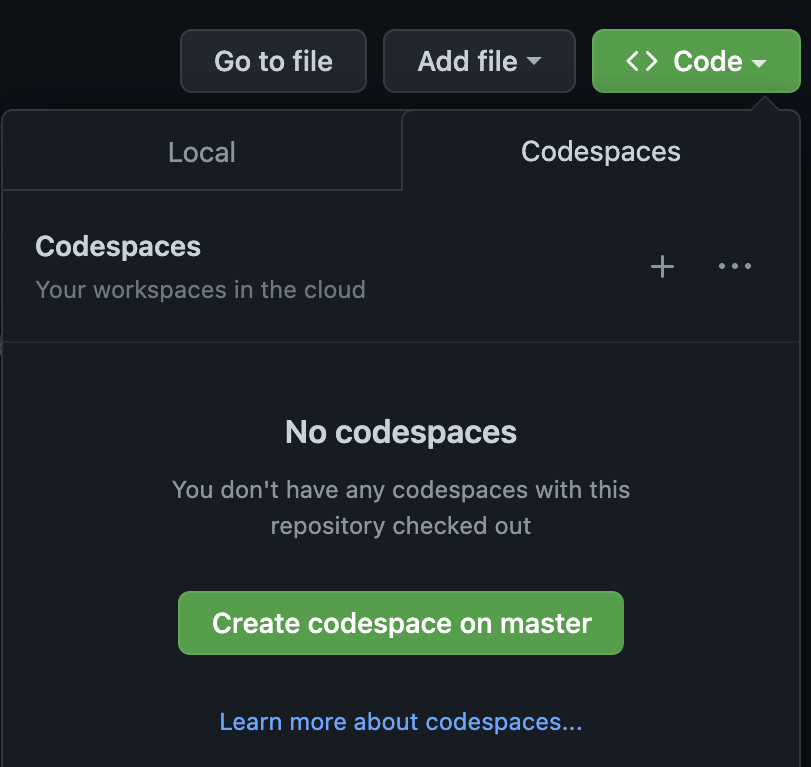Click 'You don't have any codespaces' message
811x767 pixels.
[x=401, y=507]
